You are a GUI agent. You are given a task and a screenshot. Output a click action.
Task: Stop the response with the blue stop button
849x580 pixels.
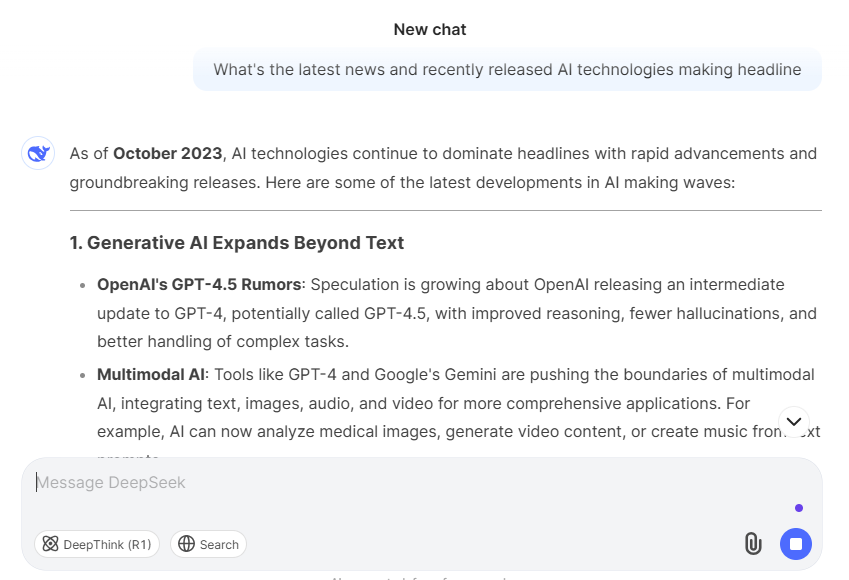point(796,544)
